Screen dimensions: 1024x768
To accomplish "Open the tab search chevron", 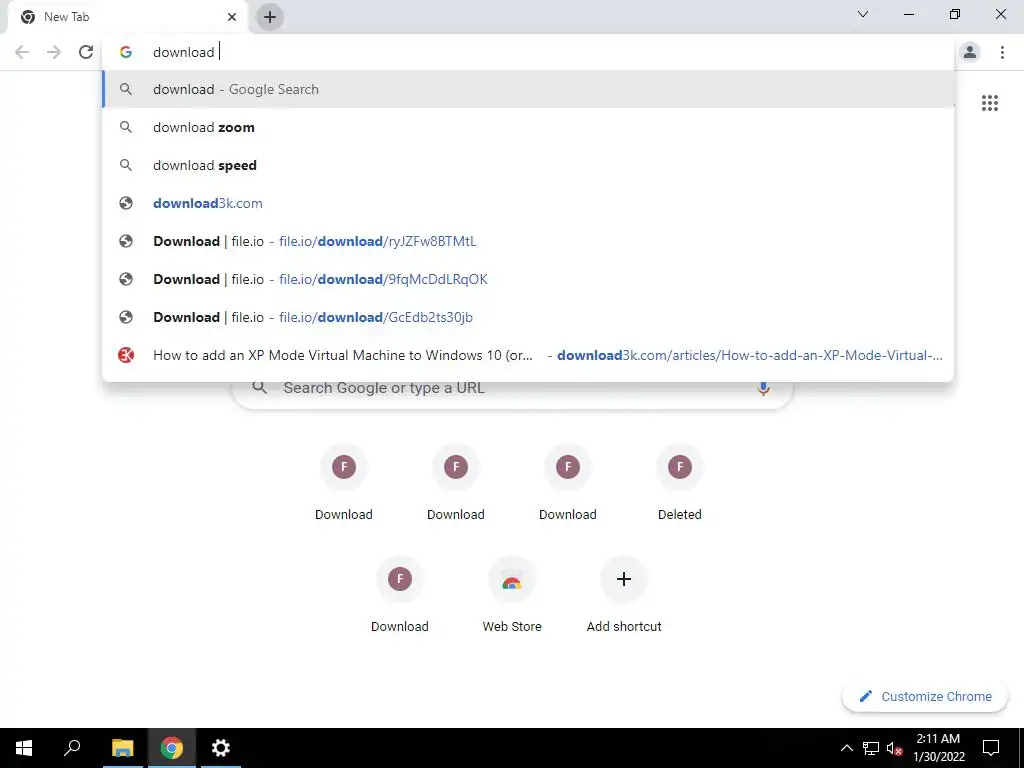I will 863,14.
